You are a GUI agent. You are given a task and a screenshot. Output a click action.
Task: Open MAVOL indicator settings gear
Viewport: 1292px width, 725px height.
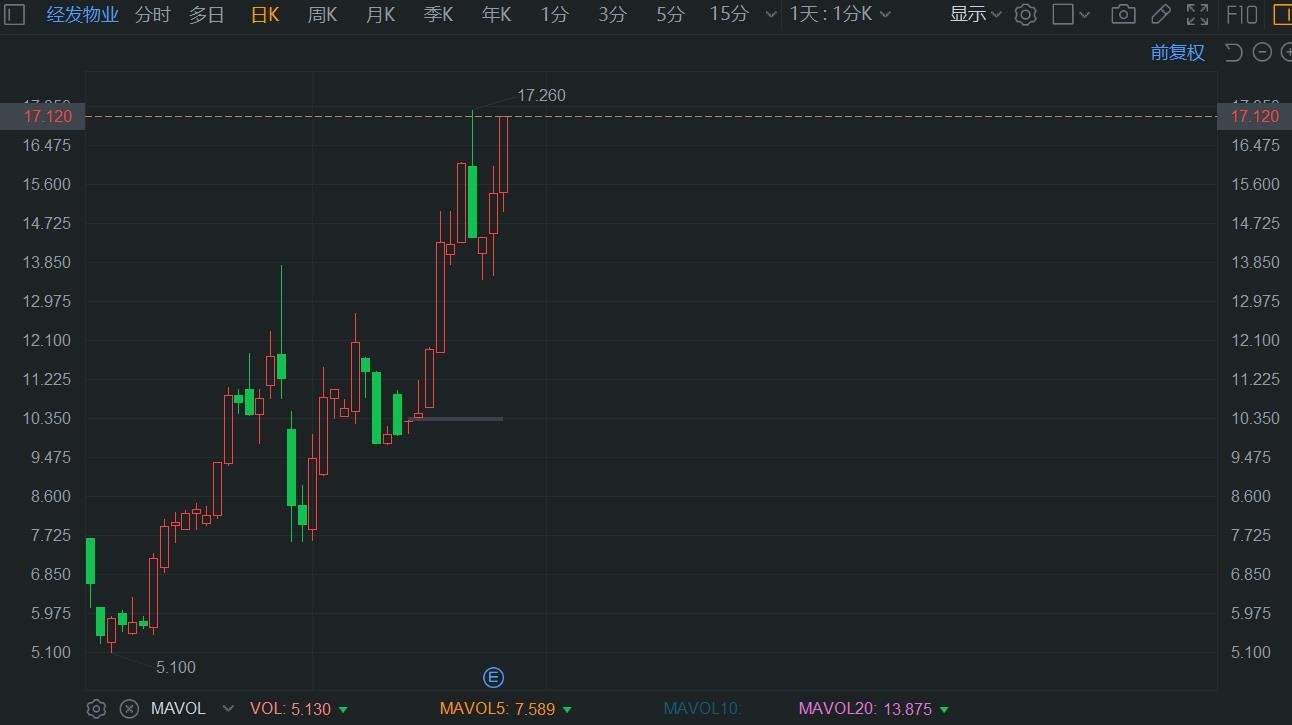(x=96, y=709)
